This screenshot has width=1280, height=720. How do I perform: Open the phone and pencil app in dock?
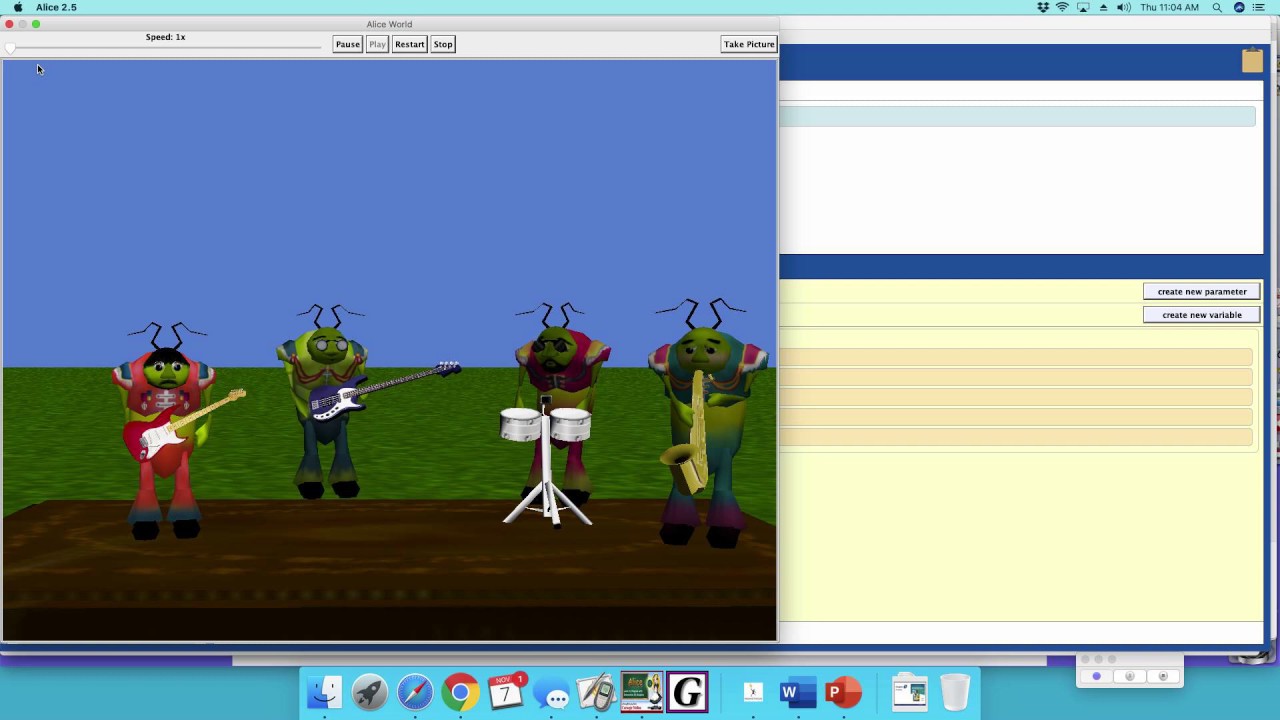coord(596,692)
